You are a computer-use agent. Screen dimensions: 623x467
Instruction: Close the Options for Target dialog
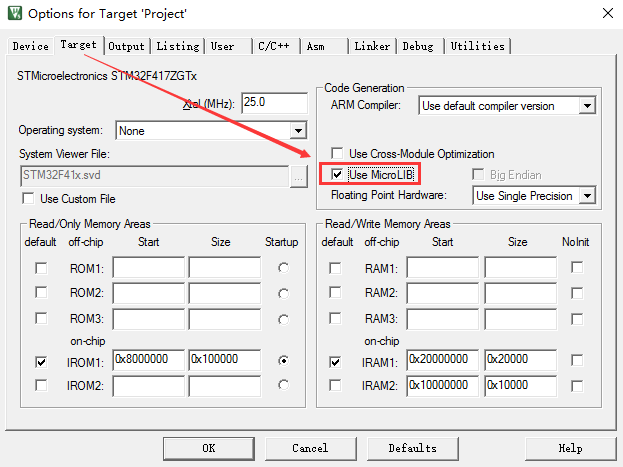(608, 13)
